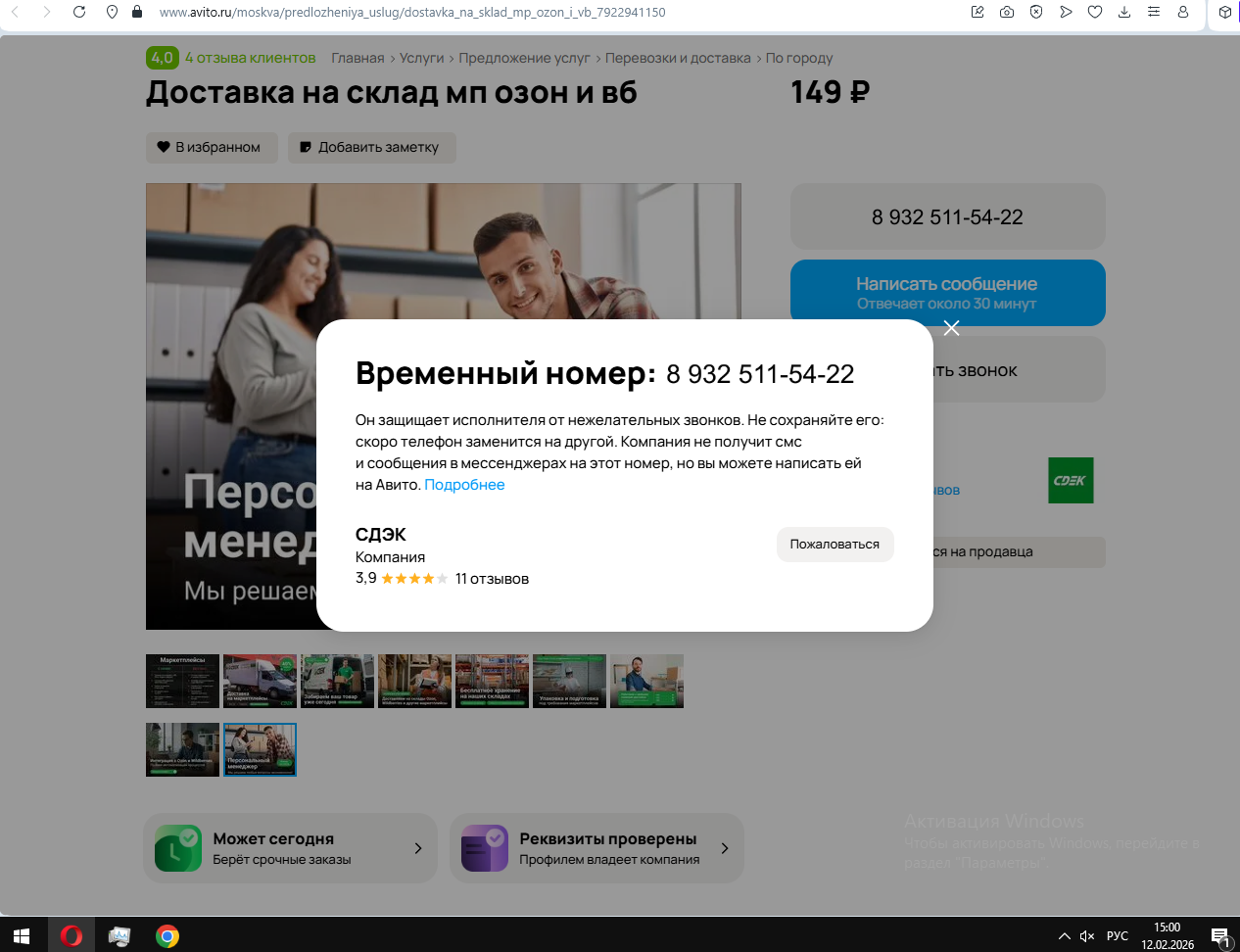Select the Бесплатное хранение thumbnail

pyautogui.click(x=492, y=681)
